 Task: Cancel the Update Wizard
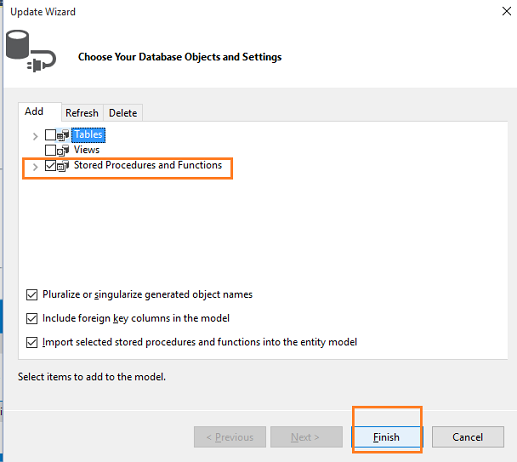(x=468, y=437)
